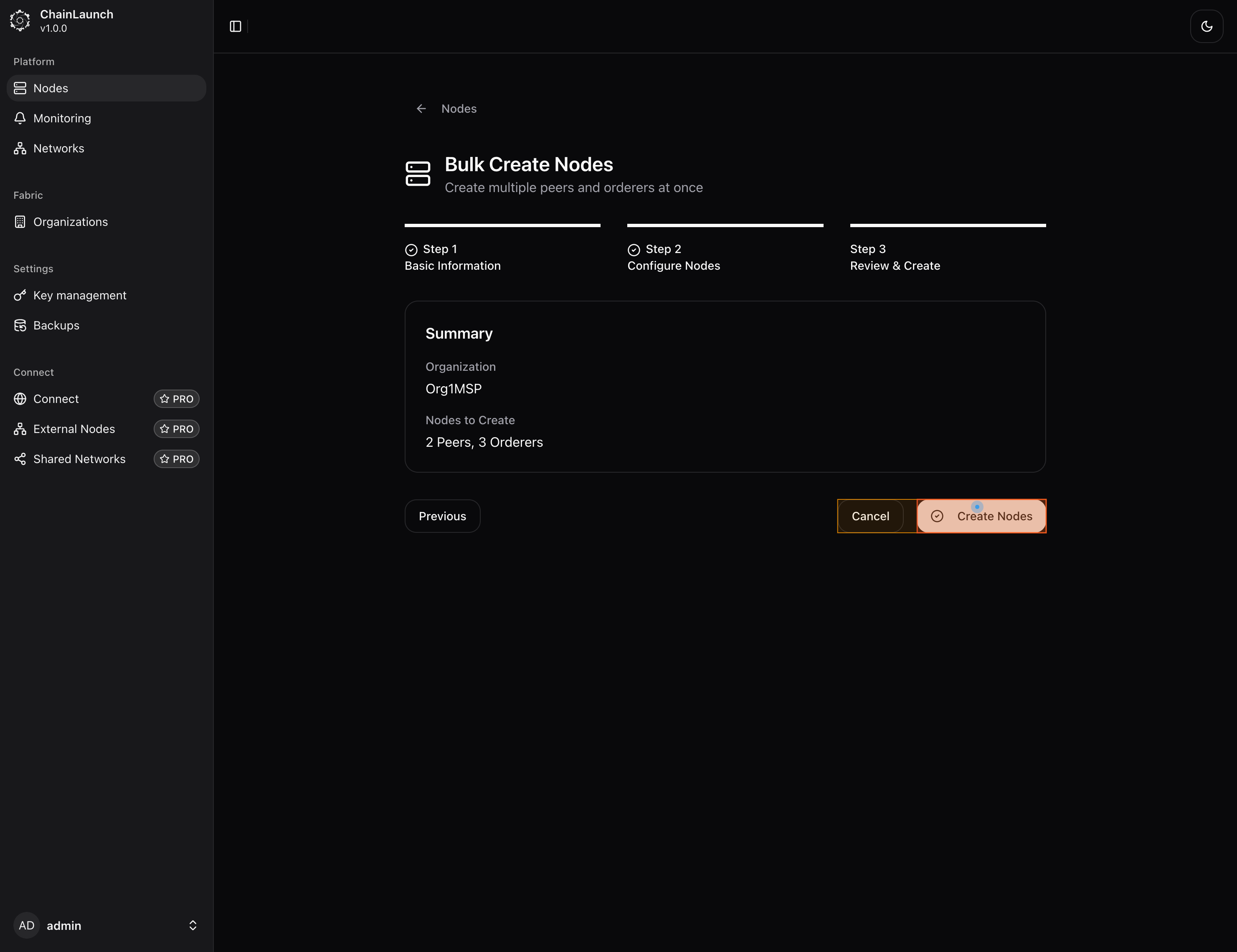Toggle the sidebar panel icon
The image size is (1237, 952).
pos(236,27)
